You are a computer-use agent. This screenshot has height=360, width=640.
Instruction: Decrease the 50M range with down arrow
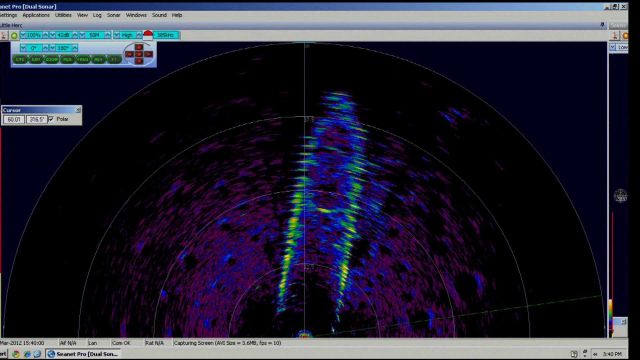(83, 35)
